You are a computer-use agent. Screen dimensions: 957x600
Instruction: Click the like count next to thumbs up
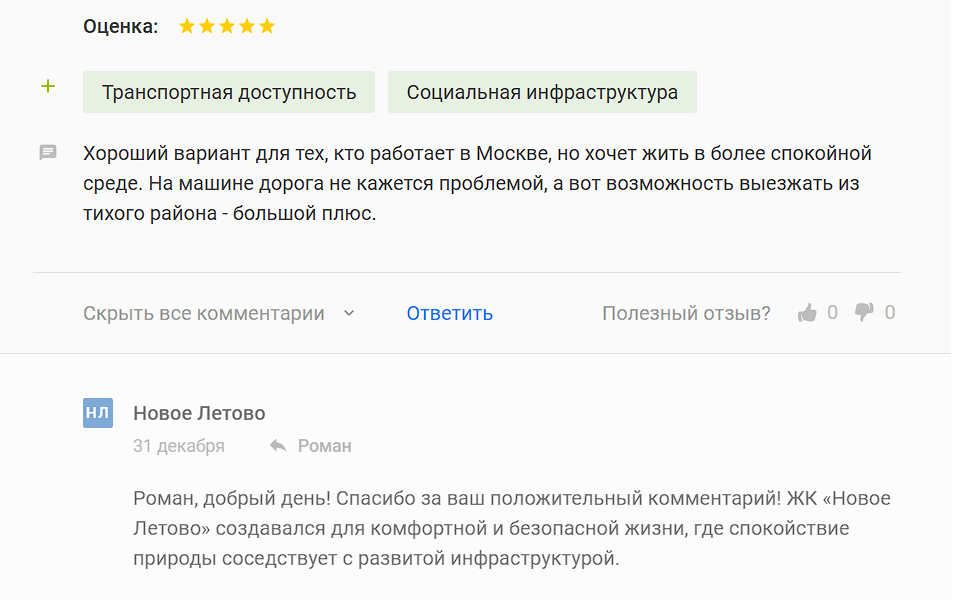tap(832, 313)
